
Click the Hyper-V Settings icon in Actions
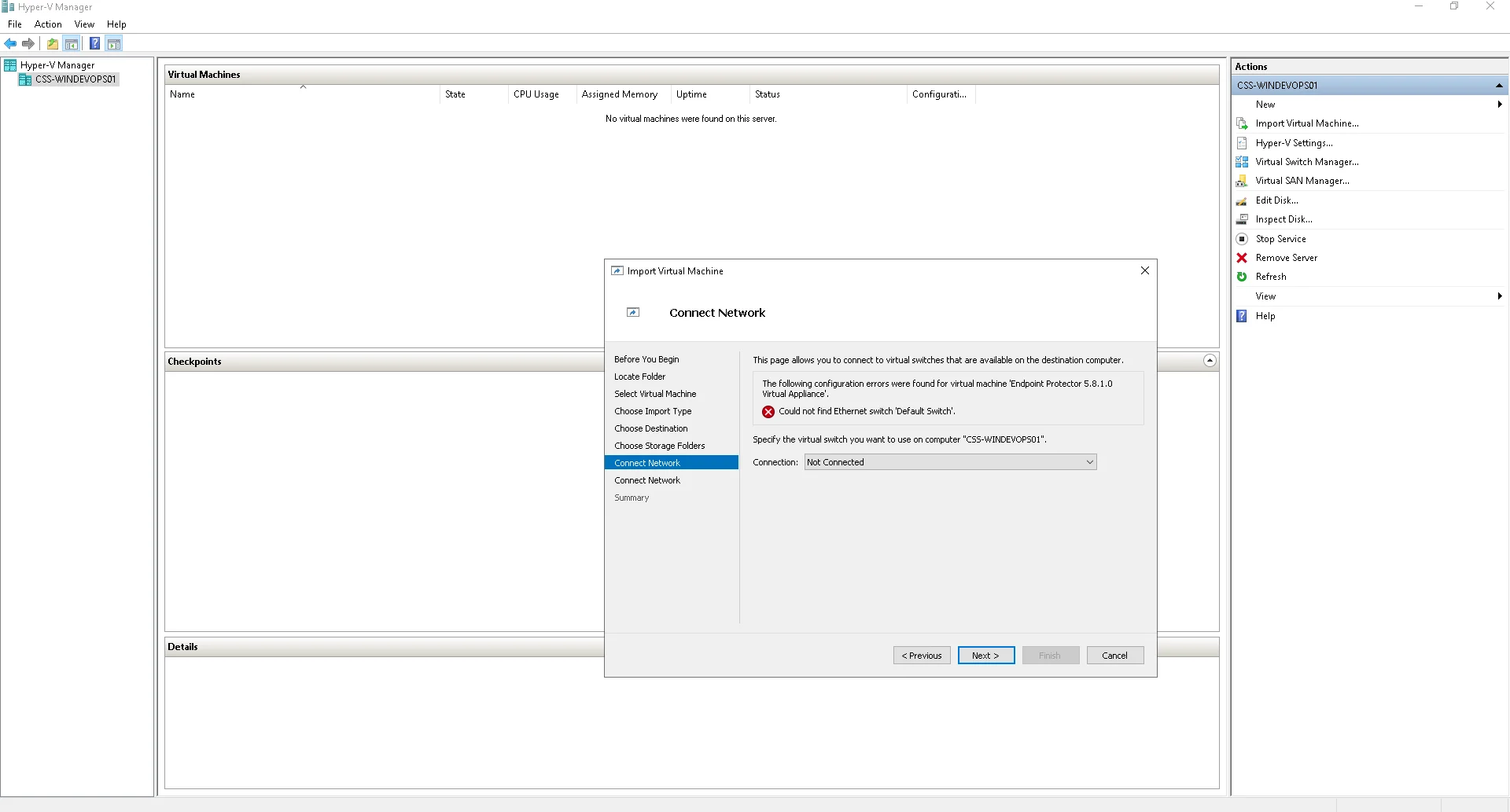(x=1242, y=143)
